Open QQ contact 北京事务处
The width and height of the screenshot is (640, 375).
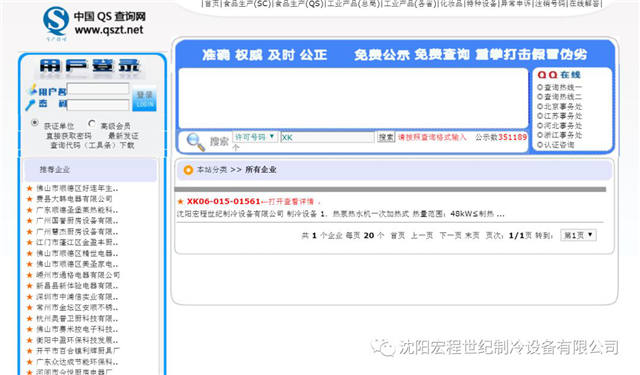(x=563, y=107)
